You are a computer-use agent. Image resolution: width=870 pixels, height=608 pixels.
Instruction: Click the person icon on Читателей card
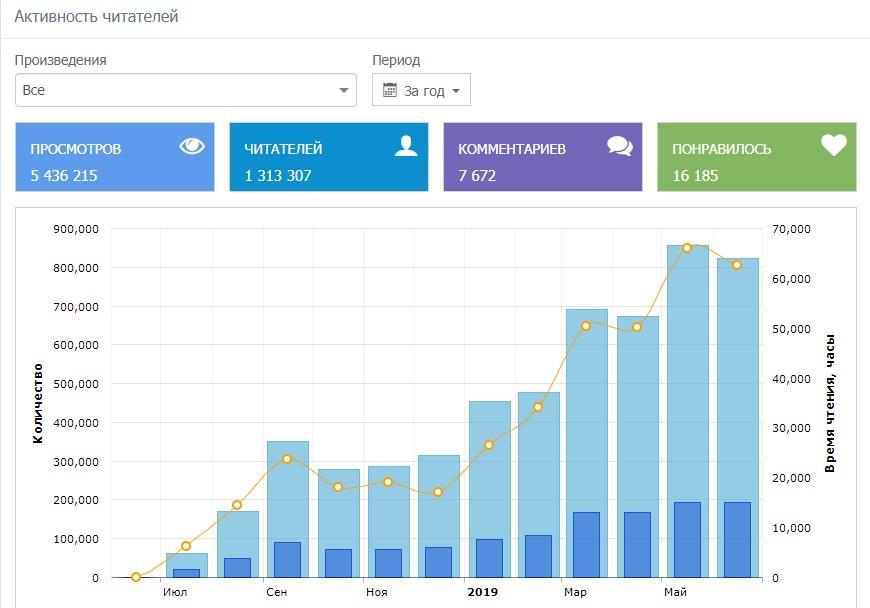tap(405, 146)
